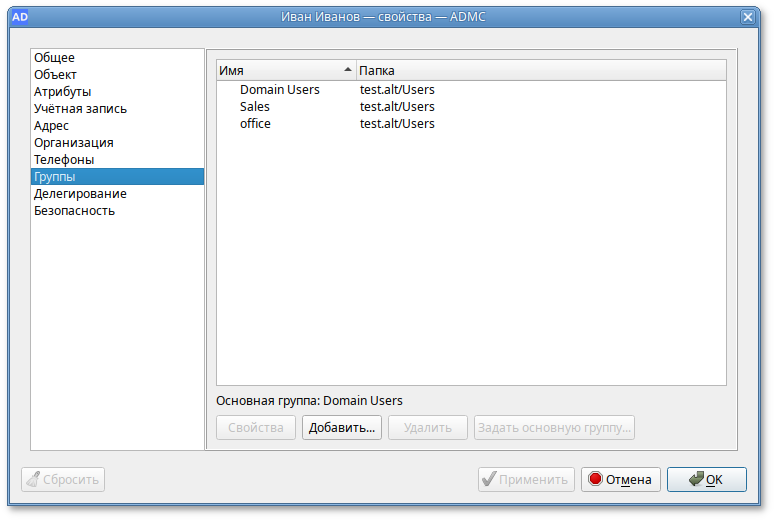
Task: Open the Делегирование section
Action: pyautogui.click(x=80, y=194)
